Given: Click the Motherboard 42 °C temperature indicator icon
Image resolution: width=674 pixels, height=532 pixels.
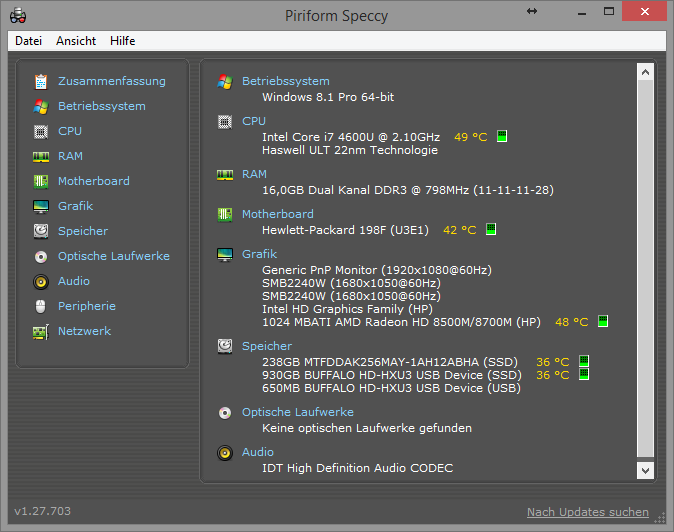Looking at the screenshot, I should coord(491,229).
